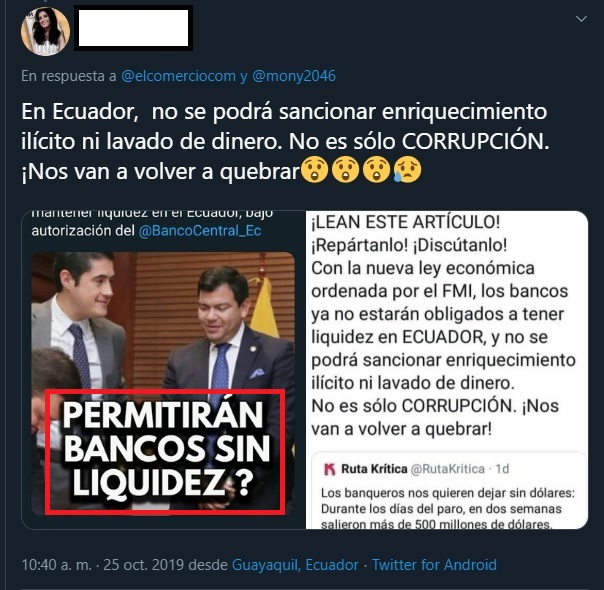Click the 10:40 a. m. timestamp
The width and height of the screenshot is (604, 590).
coord(57,565)
